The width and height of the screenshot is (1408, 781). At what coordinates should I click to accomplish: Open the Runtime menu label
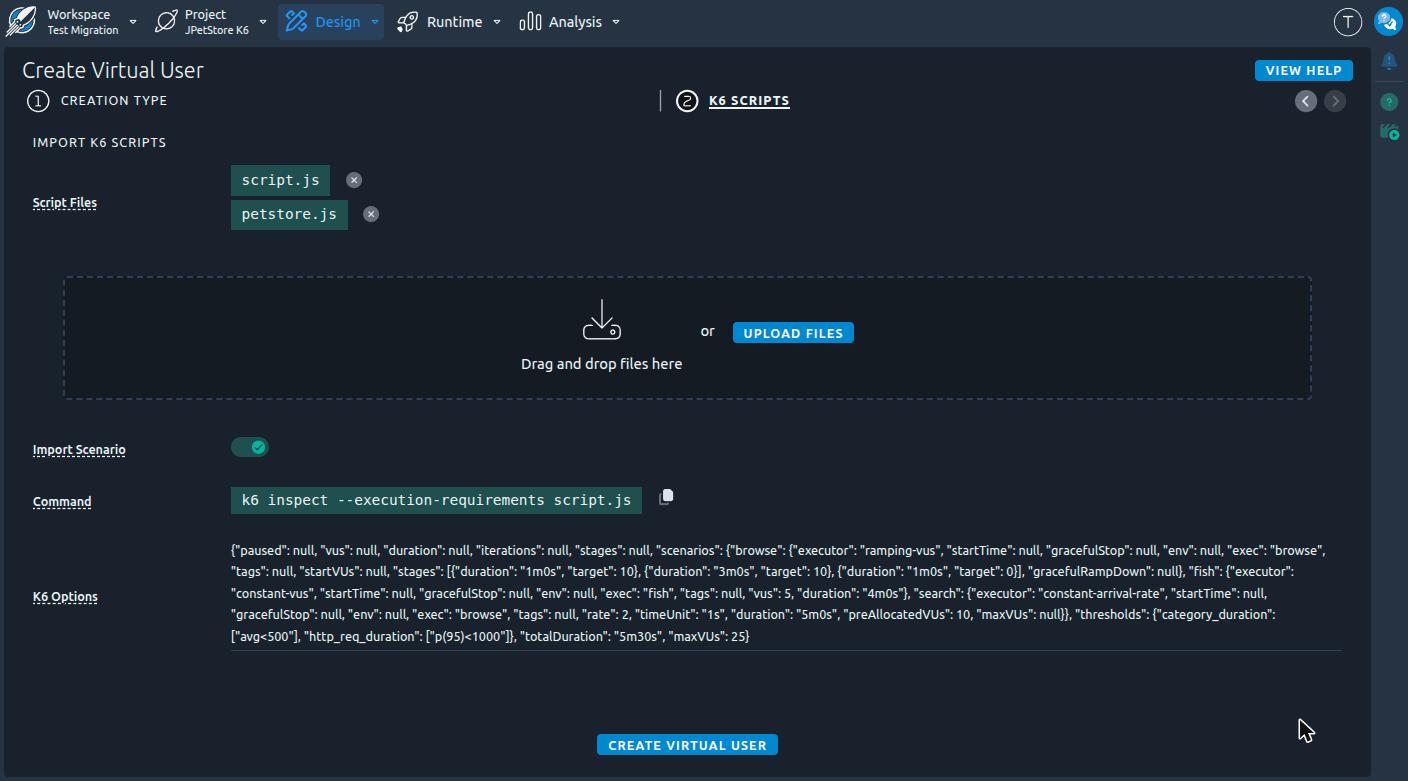(454, 22)
